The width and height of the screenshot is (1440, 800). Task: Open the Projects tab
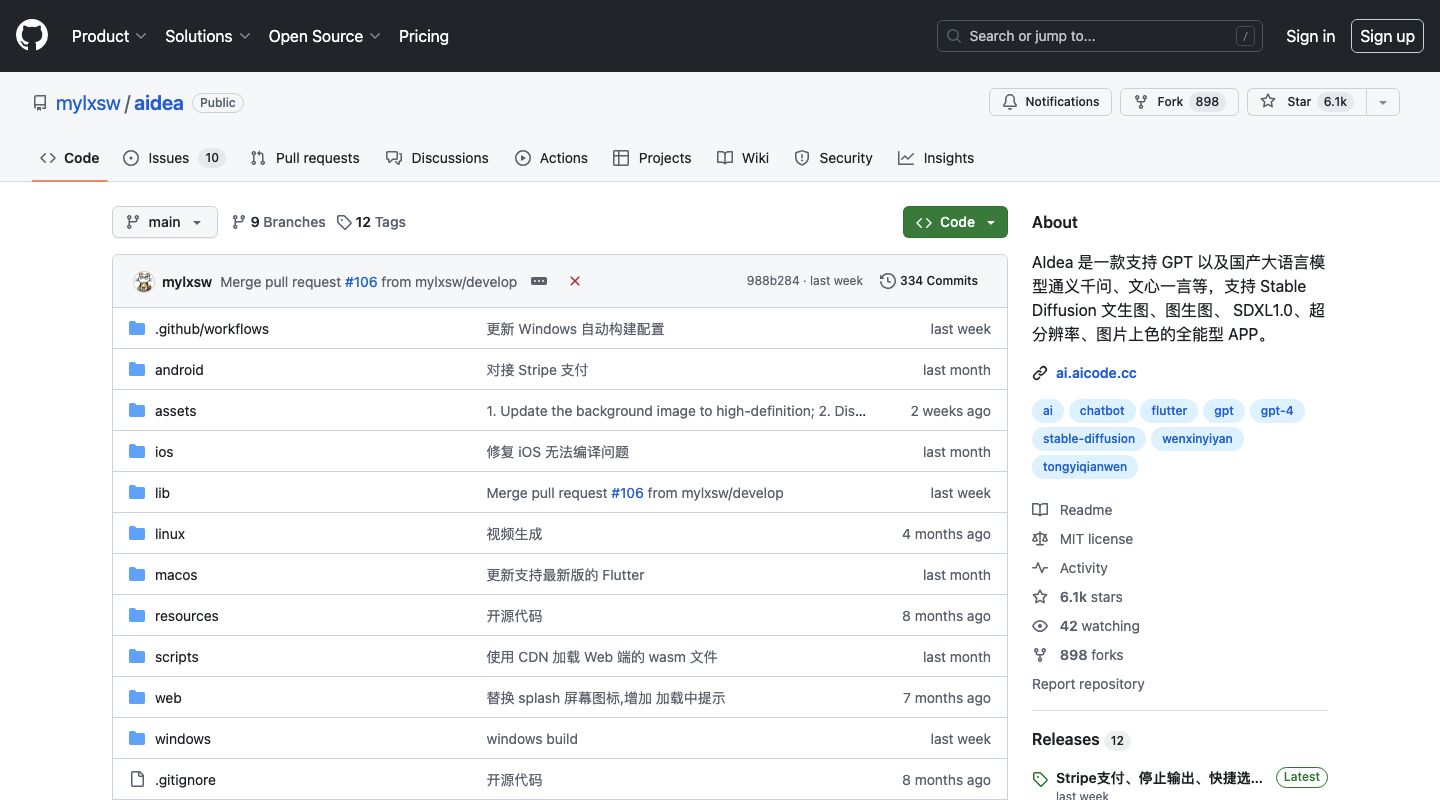click(x=652, y=158)
